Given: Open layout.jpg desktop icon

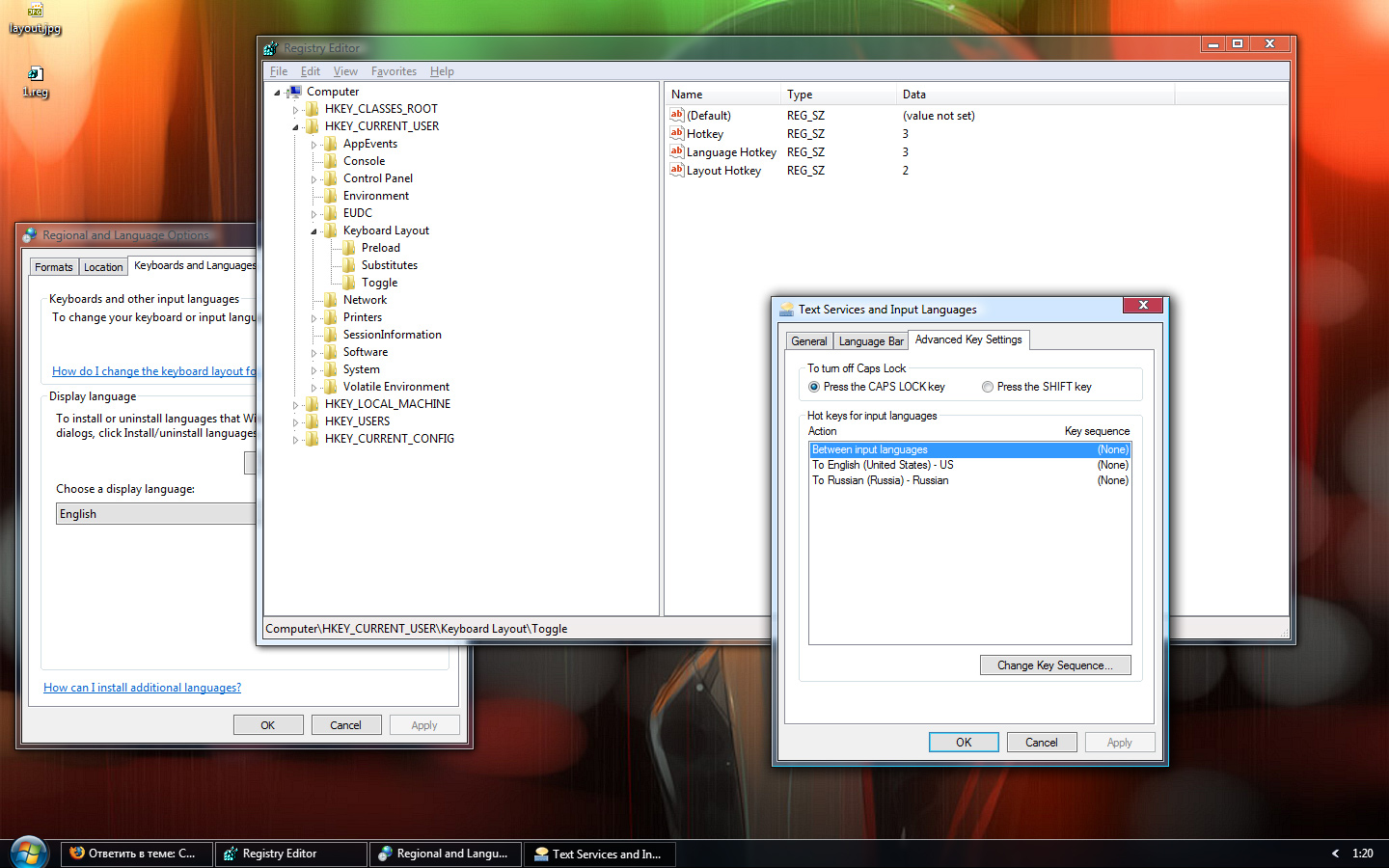Looking at the screenshot, I should [35, 12].
